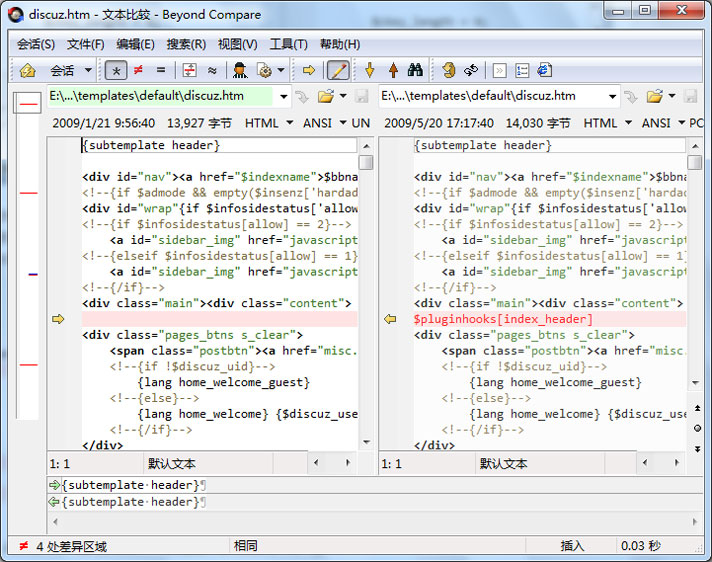This screenshot has height=562, width=712.
Task: Toggle Show All asterisk button
Action: coord(116,70)
